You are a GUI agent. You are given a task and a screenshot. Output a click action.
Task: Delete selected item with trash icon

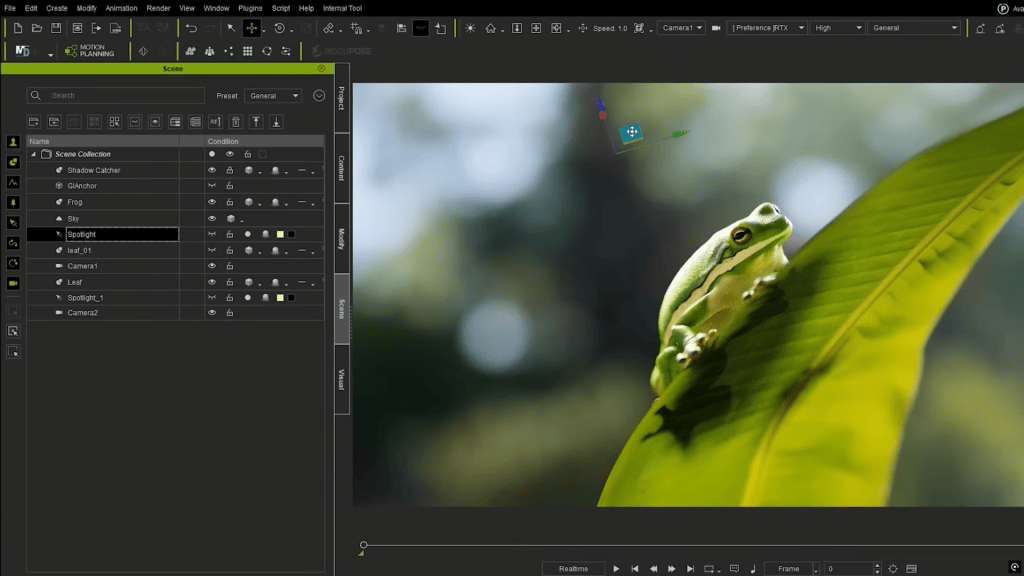(x=236, y=122)
